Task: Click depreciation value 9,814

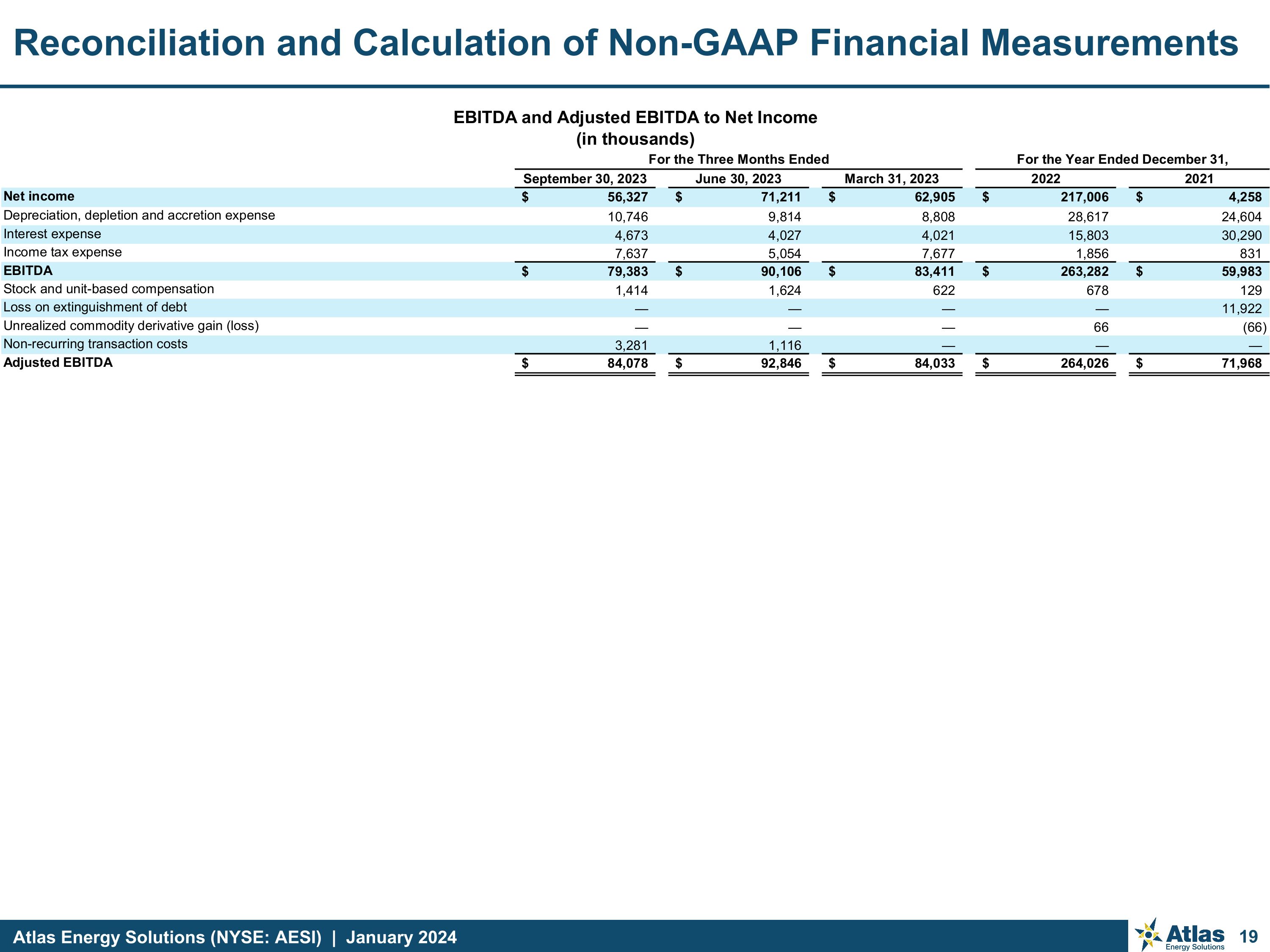Action: (784, 217)
